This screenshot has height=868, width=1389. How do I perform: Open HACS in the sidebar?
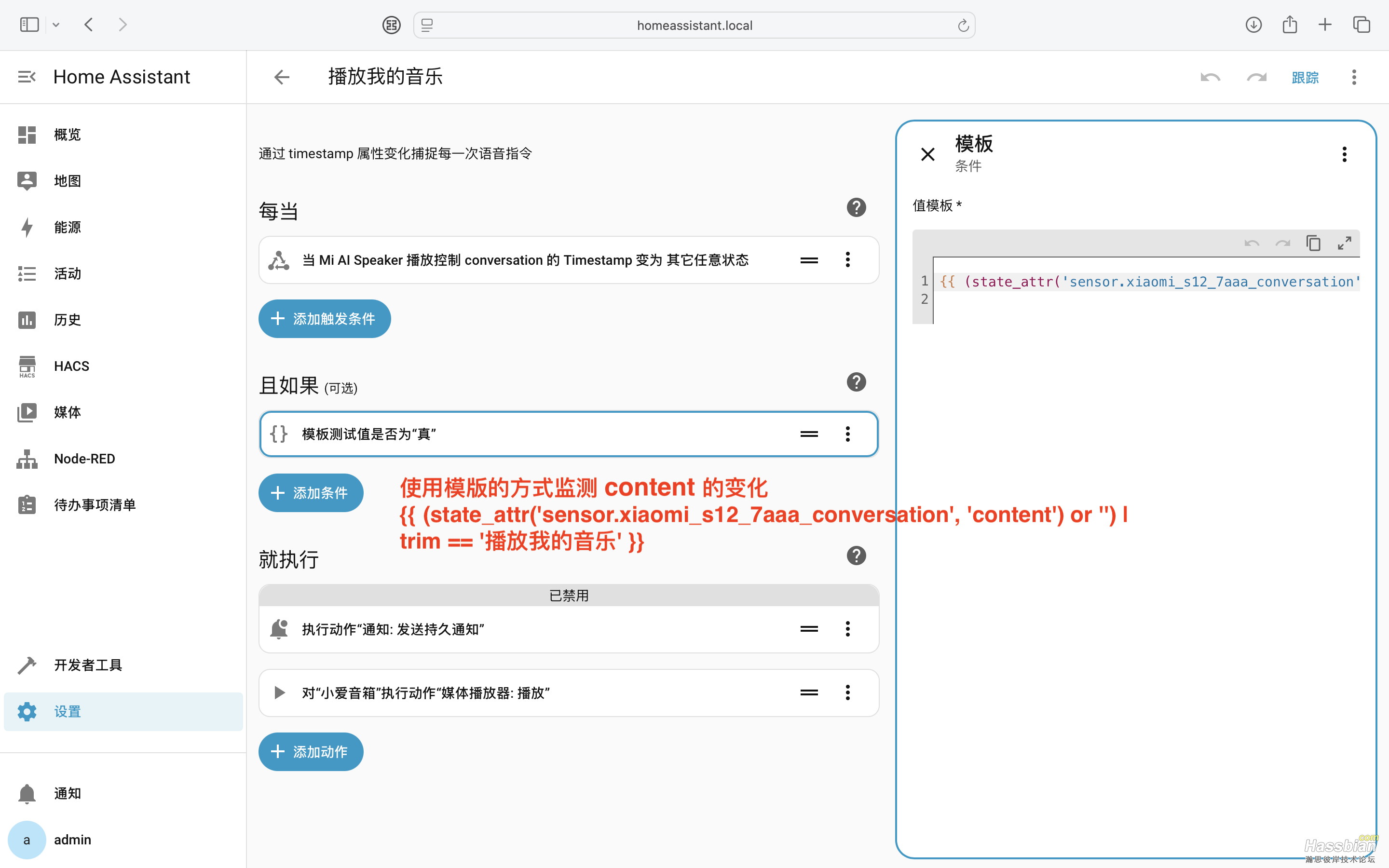coord(71,366)
